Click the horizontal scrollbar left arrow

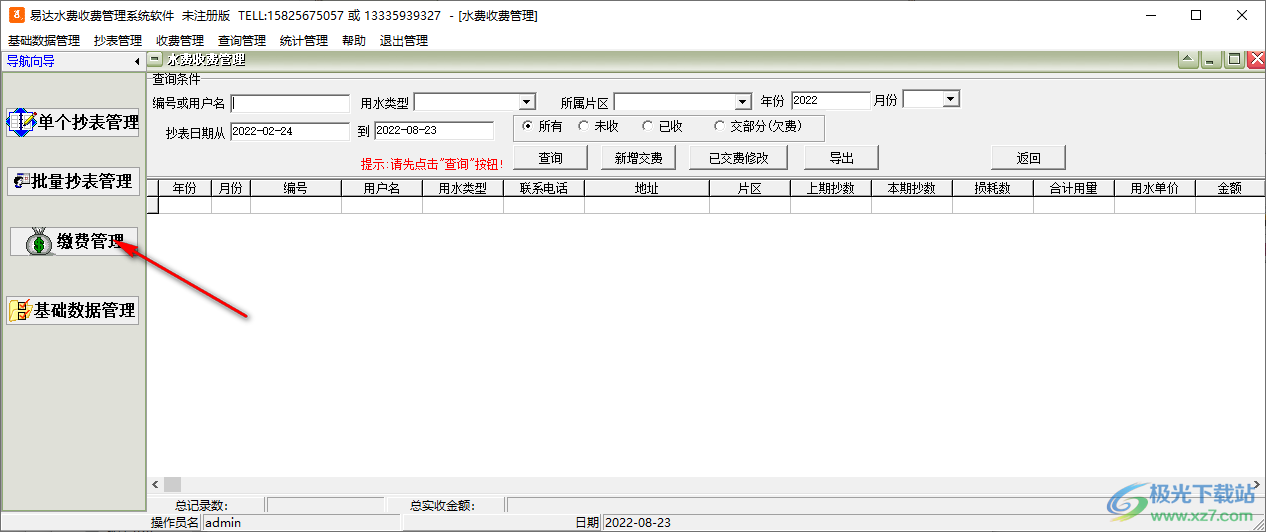coord(155,484)
